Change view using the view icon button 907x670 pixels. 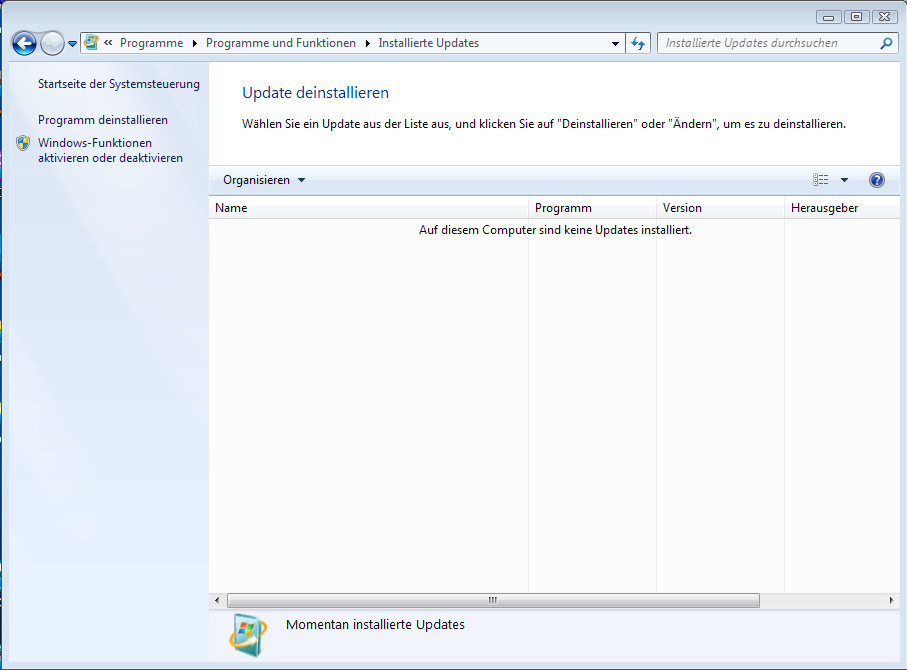click(820, 180)
